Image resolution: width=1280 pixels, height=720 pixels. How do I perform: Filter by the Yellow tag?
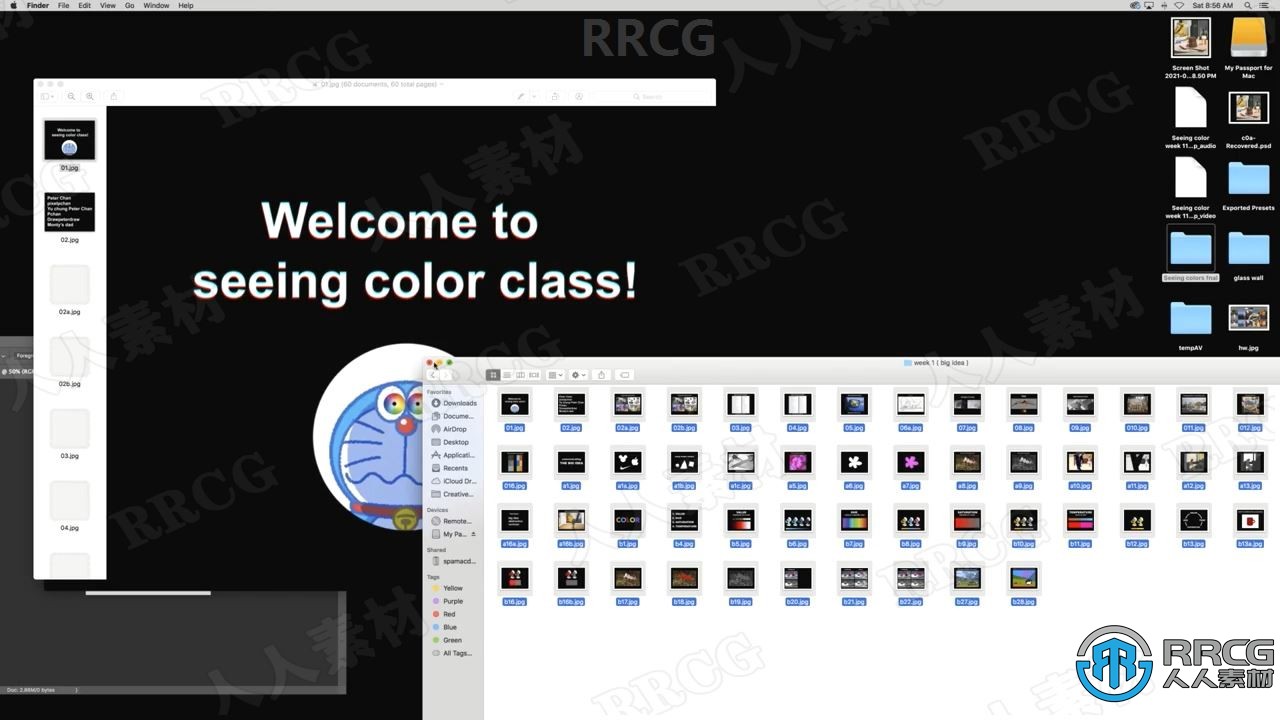click(x=447, y=588)
